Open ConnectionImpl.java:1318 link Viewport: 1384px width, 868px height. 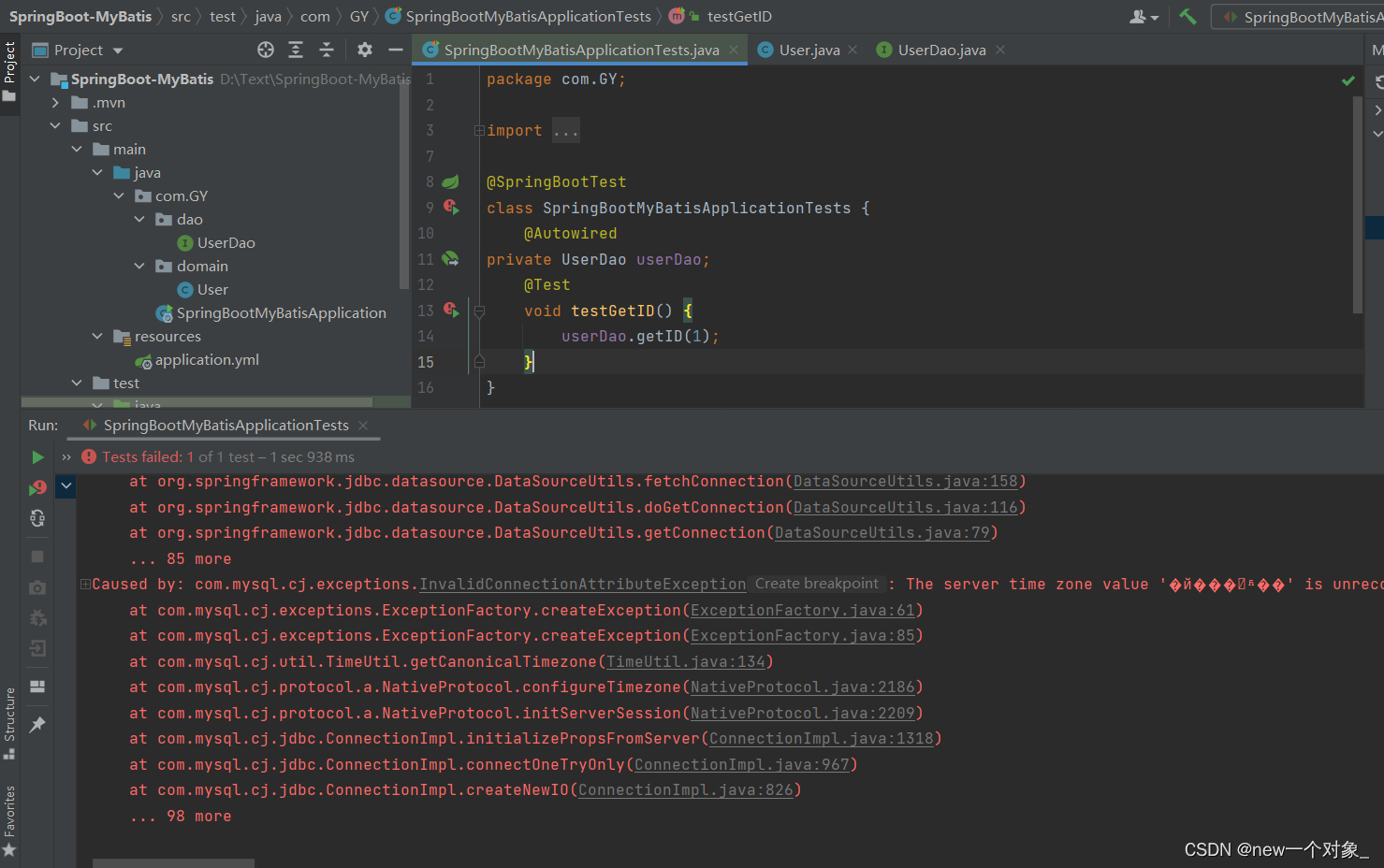[822, 739]
